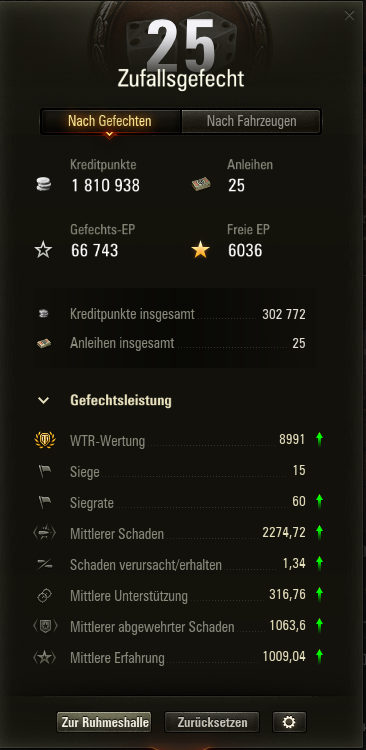Switch to the Nach Gefechten tab
Screen dimensions: 366x750
[110, 121]
